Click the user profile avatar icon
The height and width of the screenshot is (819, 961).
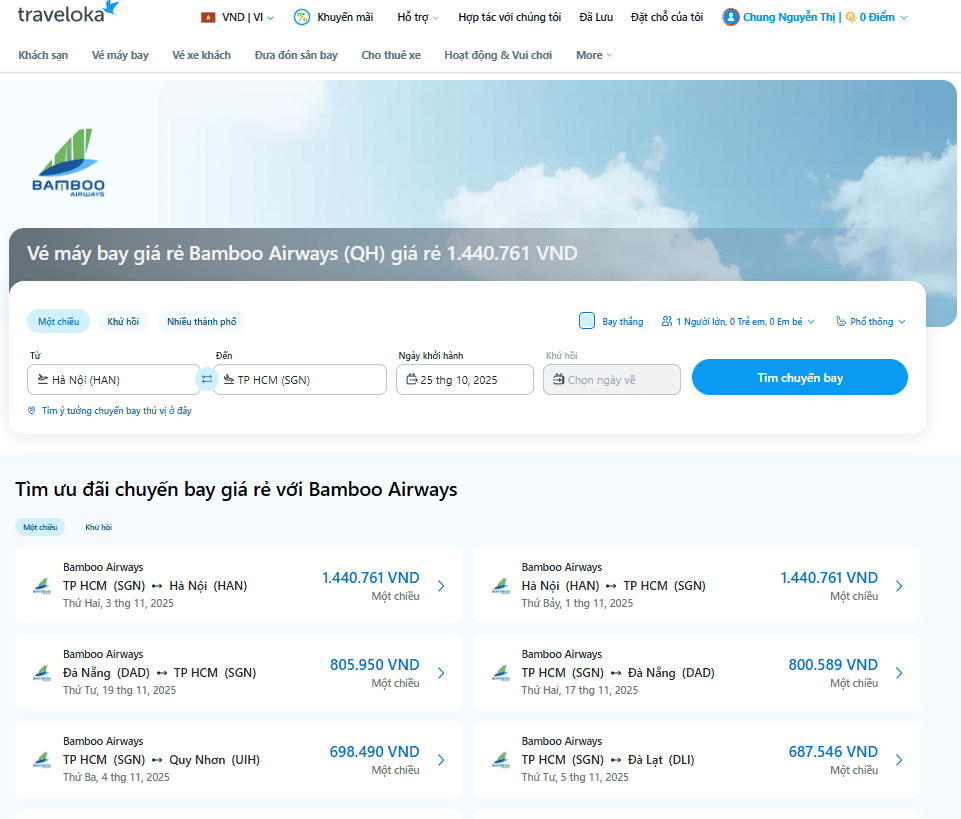pos(731,17)
